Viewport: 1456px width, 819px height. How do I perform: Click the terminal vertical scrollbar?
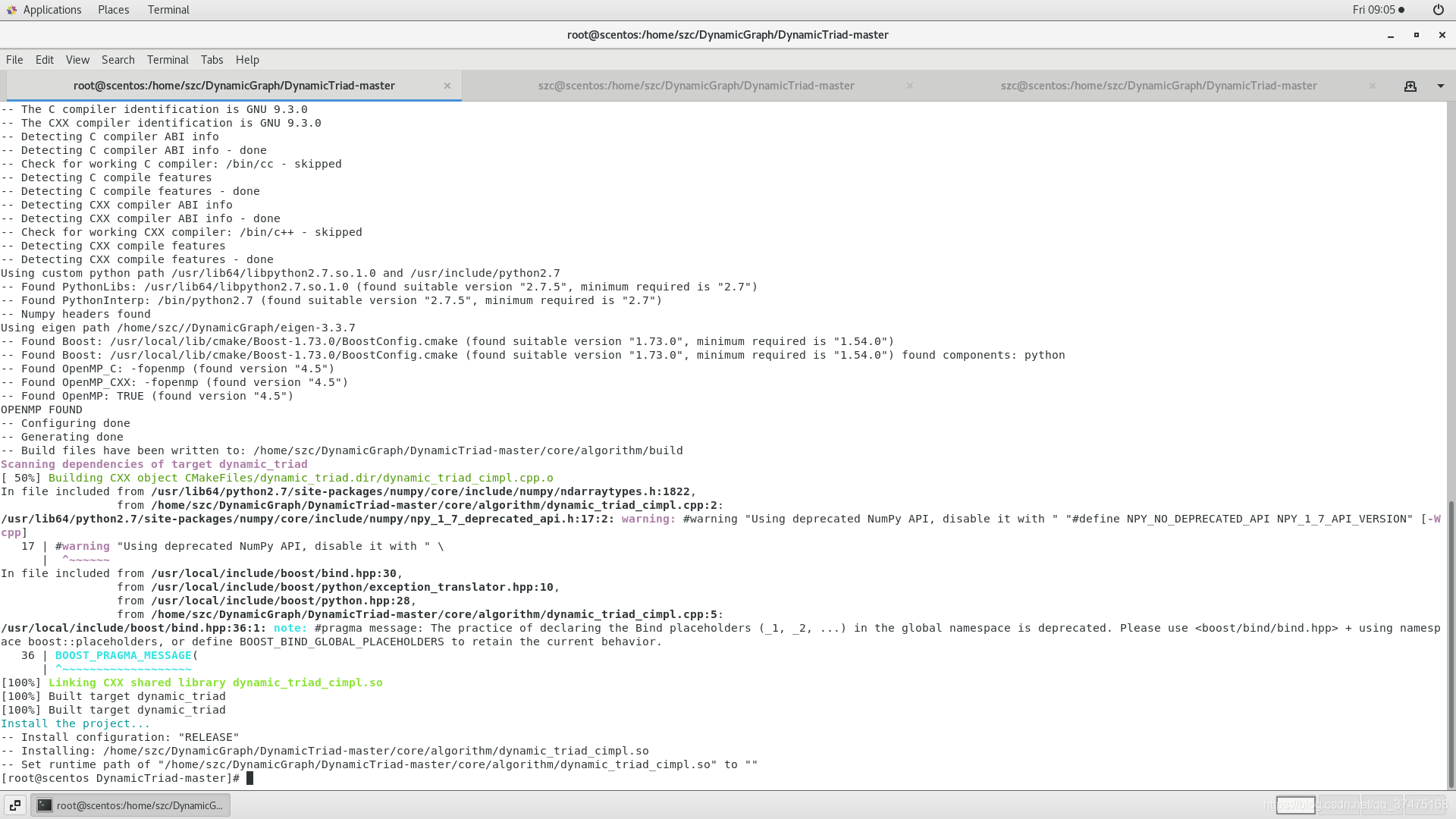click(1451, 645)
